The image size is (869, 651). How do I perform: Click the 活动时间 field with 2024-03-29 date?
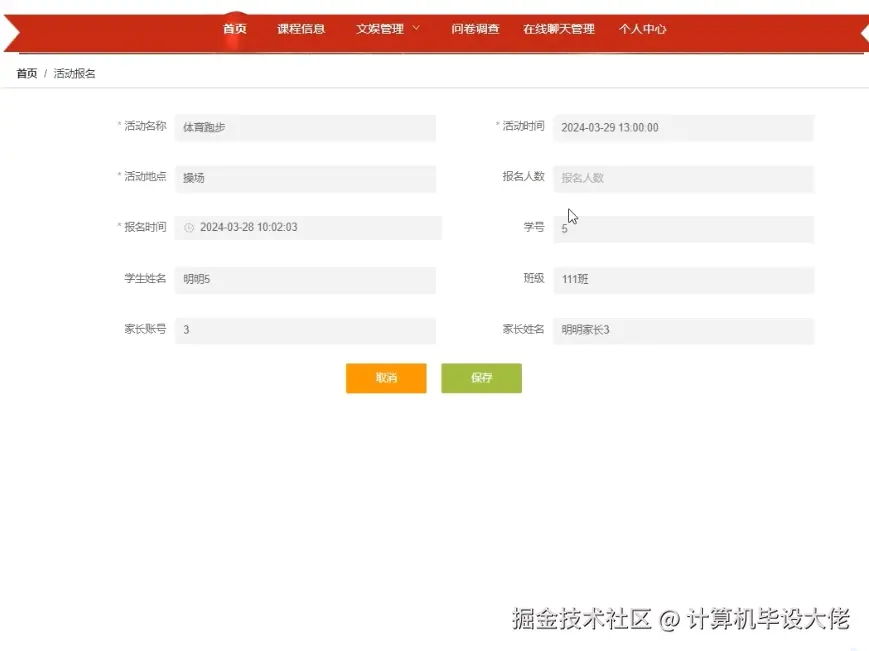(683, 127)
